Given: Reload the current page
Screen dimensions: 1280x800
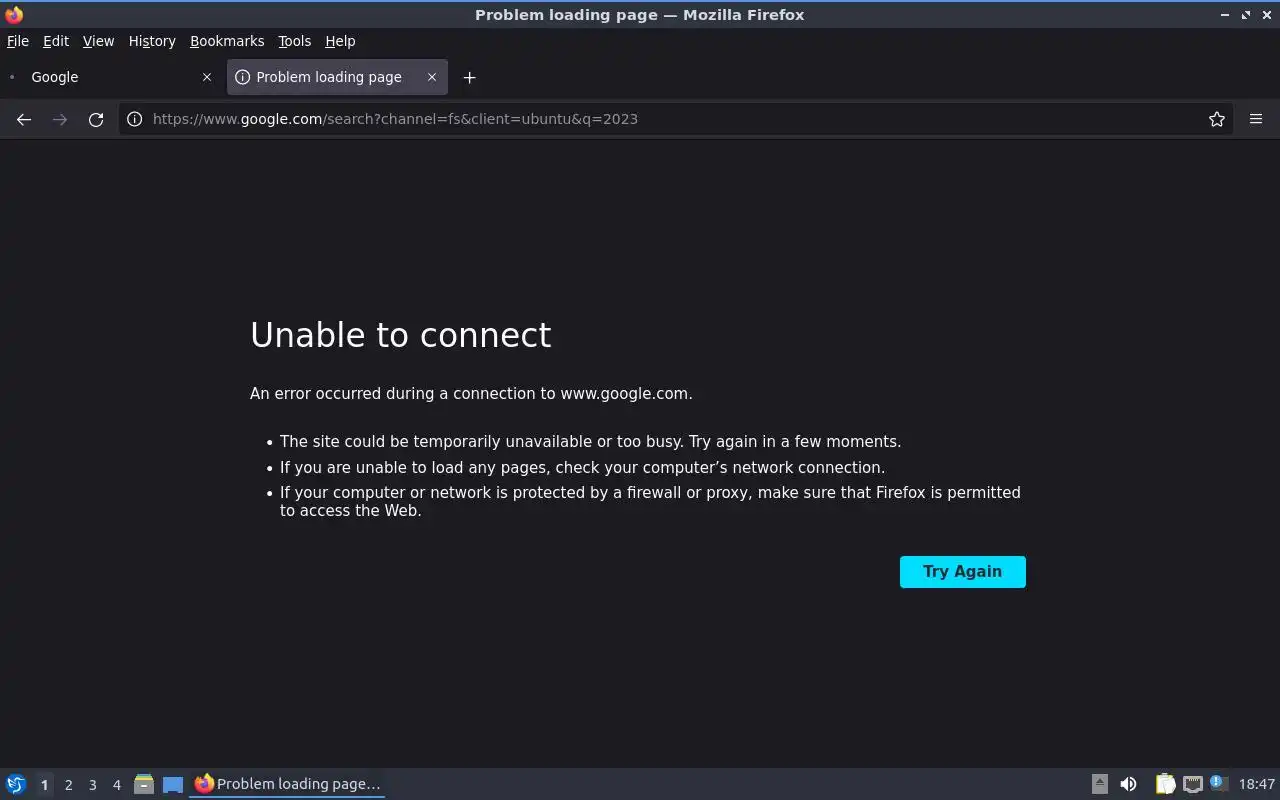Looking at the screenshot, I should click(96, 119).
